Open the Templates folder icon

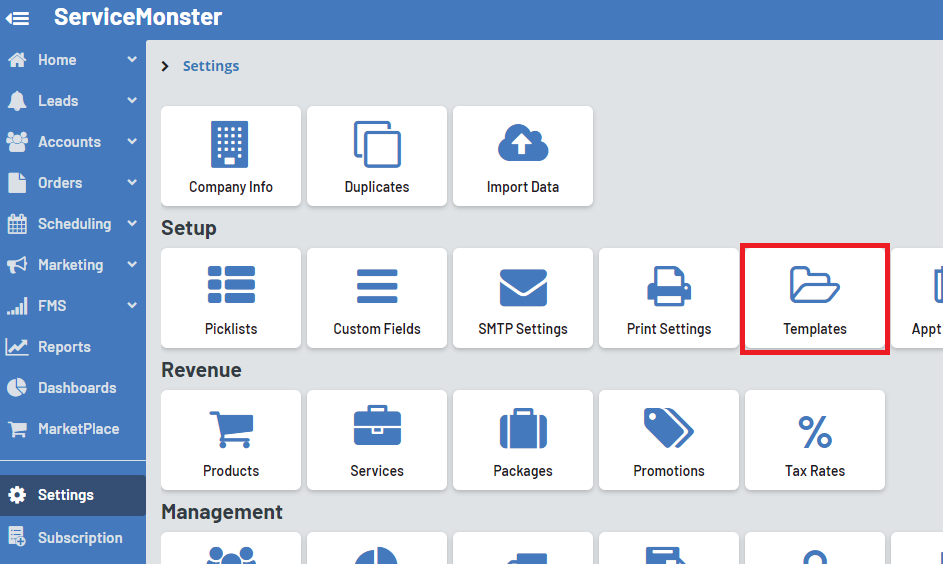coord(814,285)
